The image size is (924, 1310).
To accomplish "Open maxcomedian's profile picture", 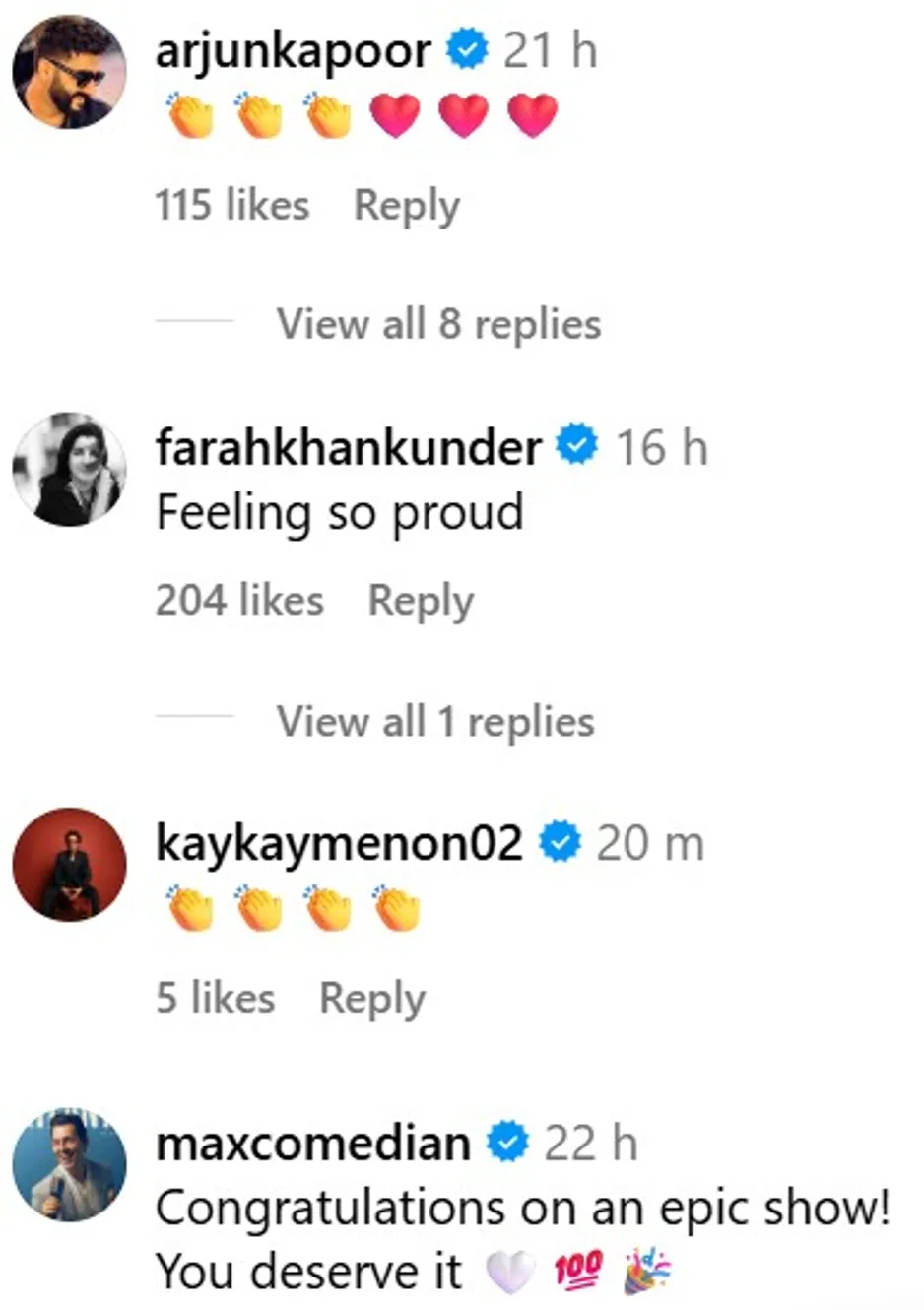I will point(69,1164).
